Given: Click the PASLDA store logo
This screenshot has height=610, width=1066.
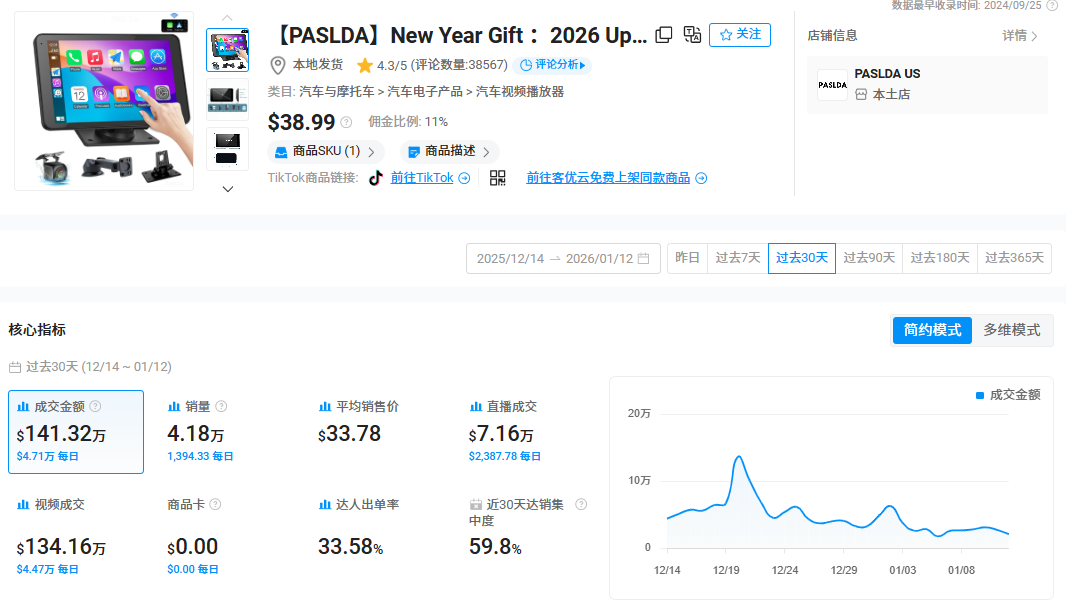Looking at the screenshot, I should click(832, 84).
